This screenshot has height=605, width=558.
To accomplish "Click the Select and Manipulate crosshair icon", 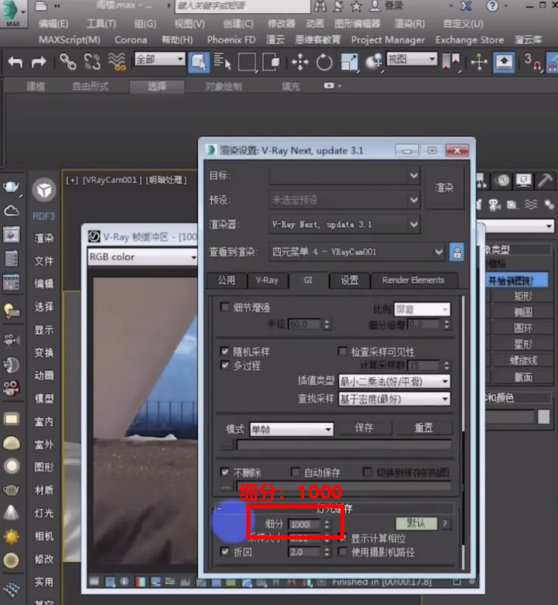I will point(479,62).
